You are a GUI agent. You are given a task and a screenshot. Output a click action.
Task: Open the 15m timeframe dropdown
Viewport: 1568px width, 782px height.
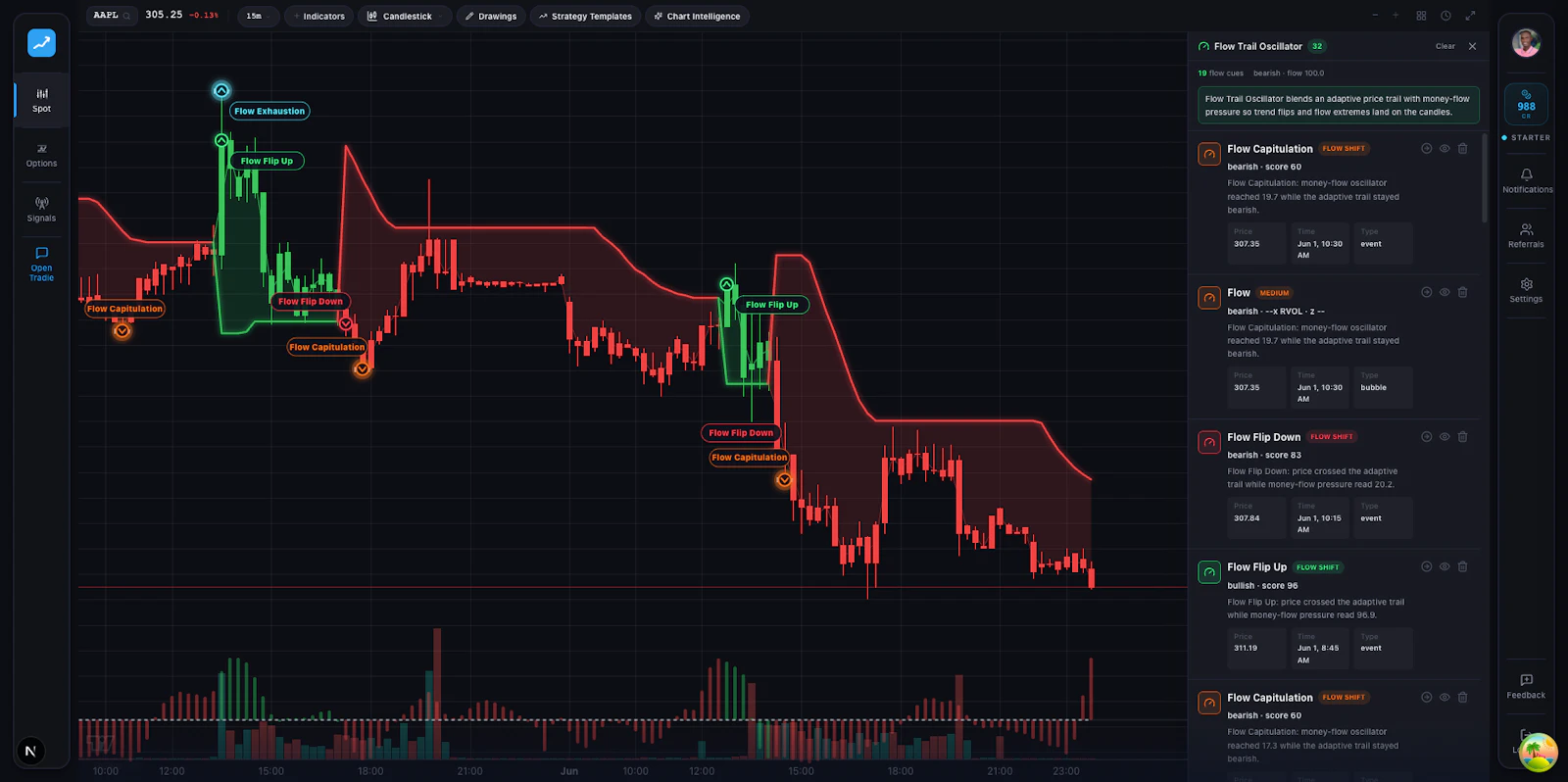pos(258,16)
